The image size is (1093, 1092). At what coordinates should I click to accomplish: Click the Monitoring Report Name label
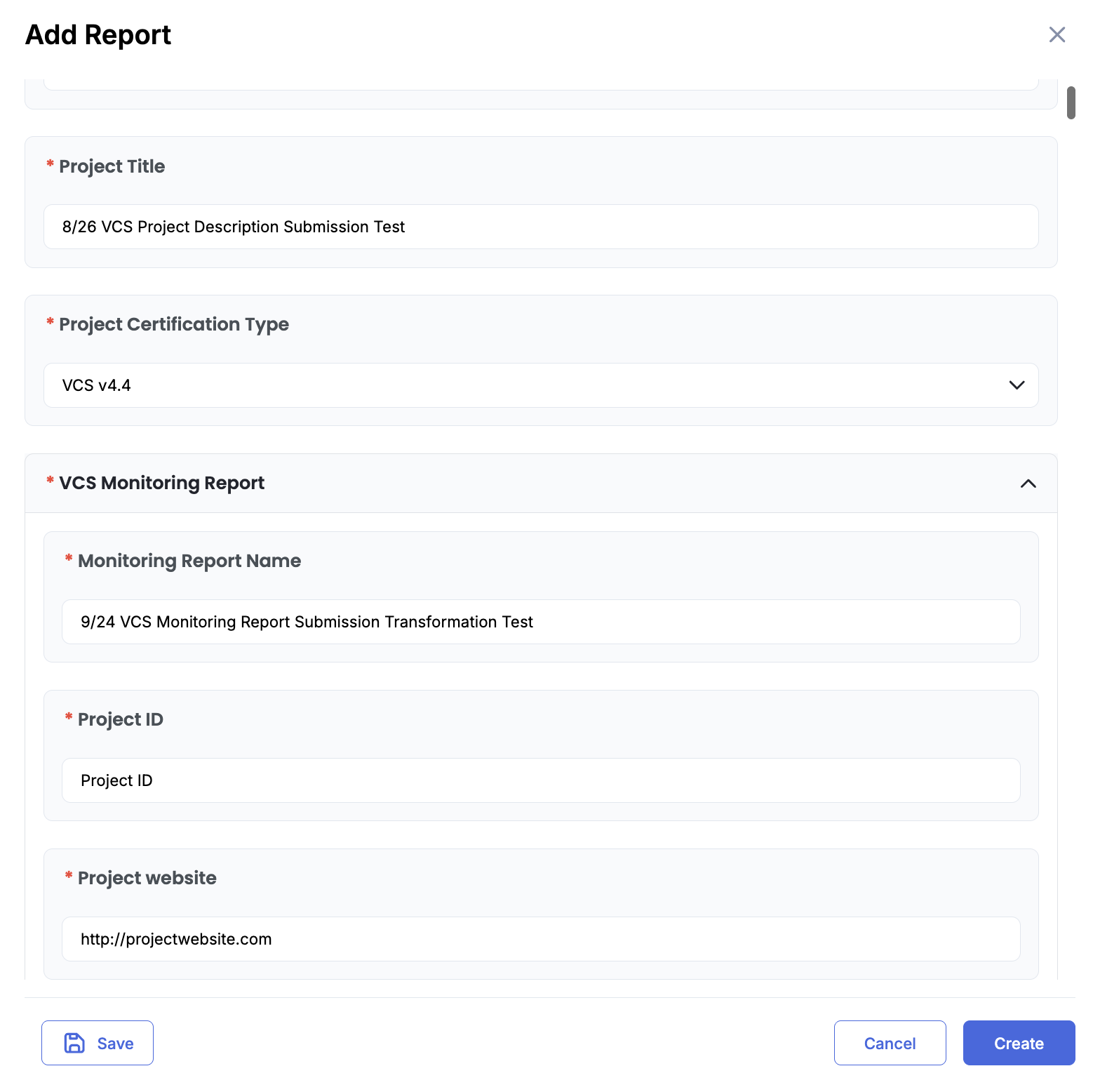click(x=189, y=561)
